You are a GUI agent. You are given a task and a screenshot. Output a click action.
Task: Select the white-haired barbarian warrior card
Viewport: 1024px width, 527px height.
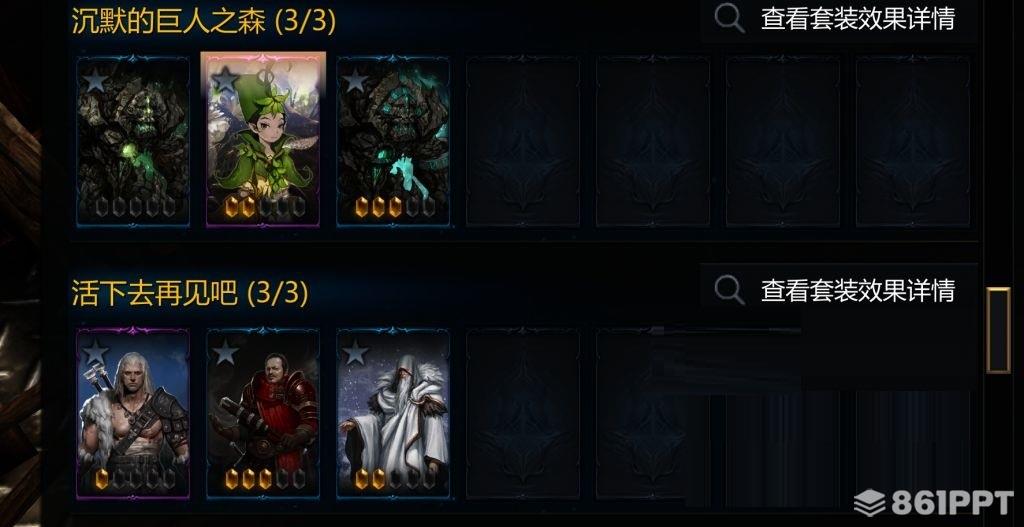click(x=133, y=413)
